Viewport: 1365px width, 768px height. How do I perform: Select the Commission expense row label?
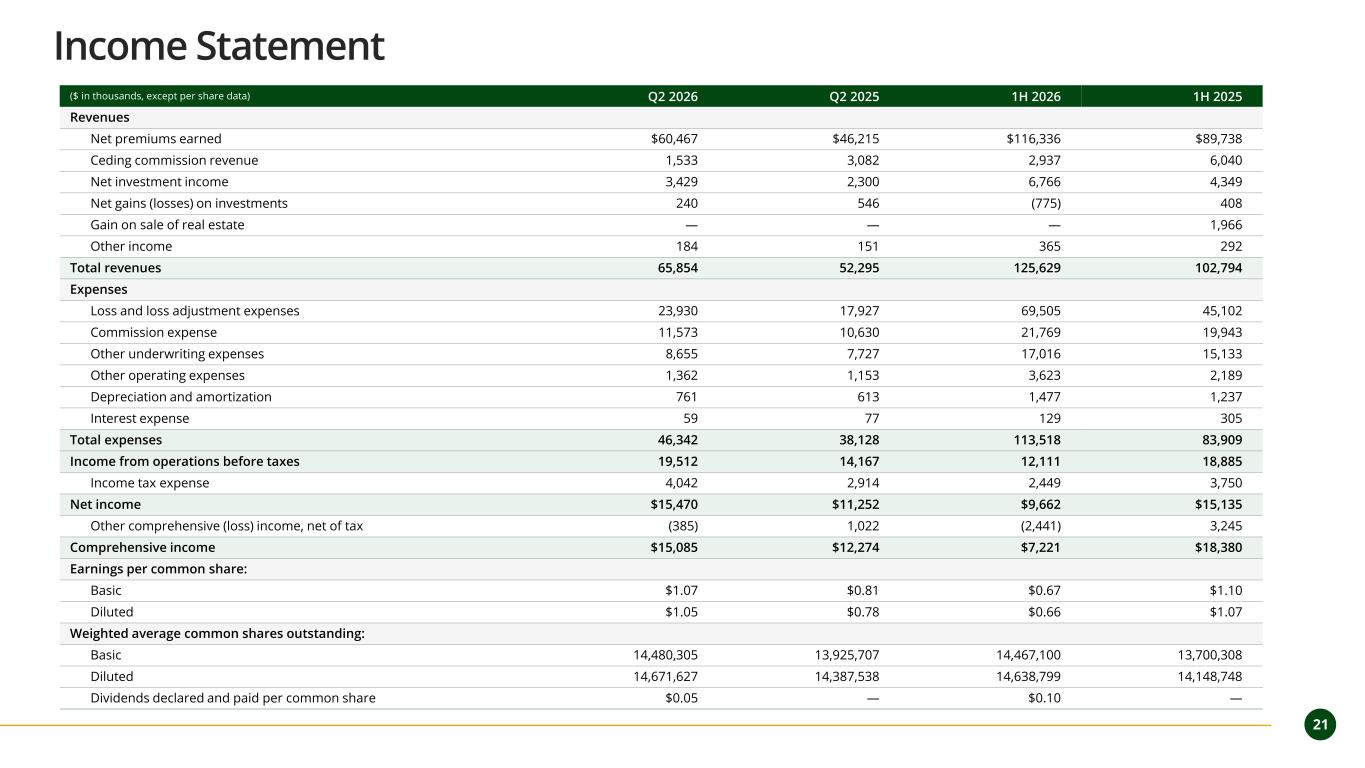tap(153, 332)
